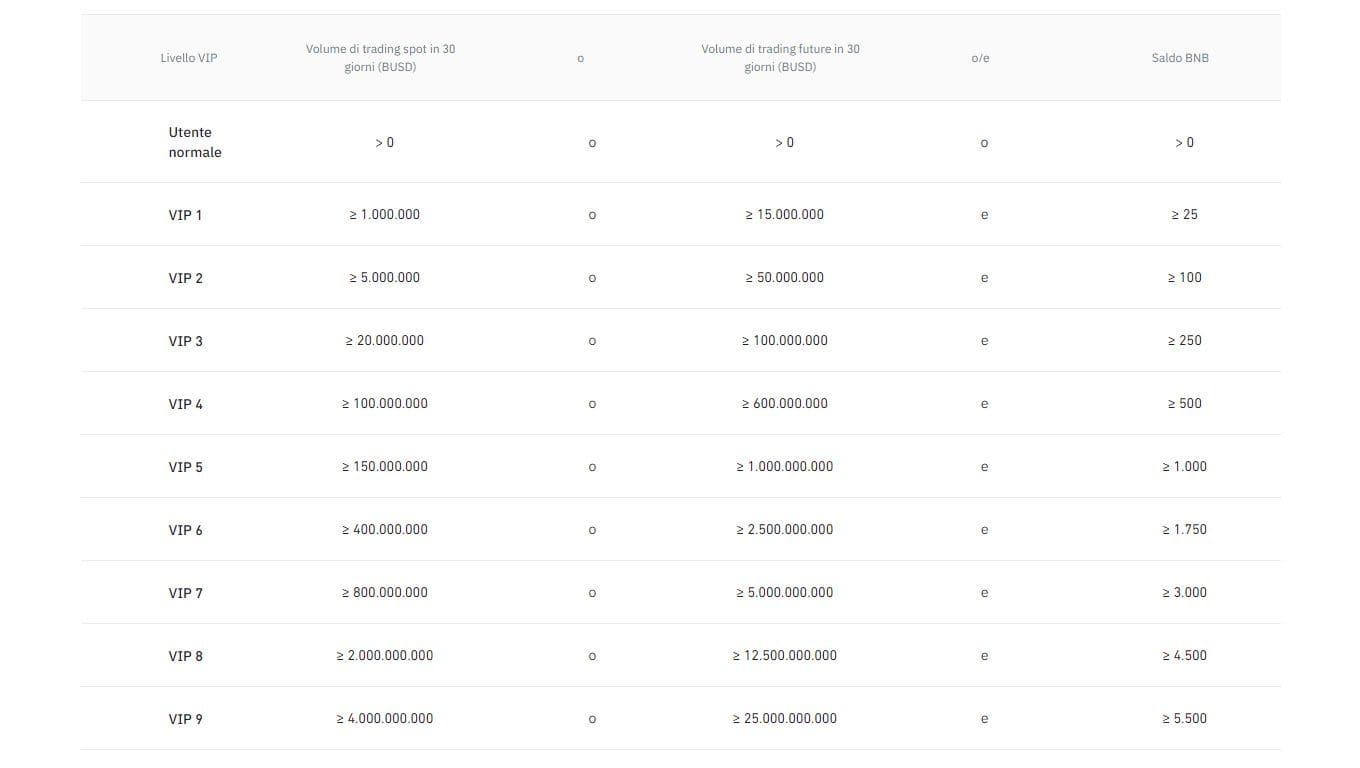Click the futures volume '≥ 2.500.000.000' cell

785,529
